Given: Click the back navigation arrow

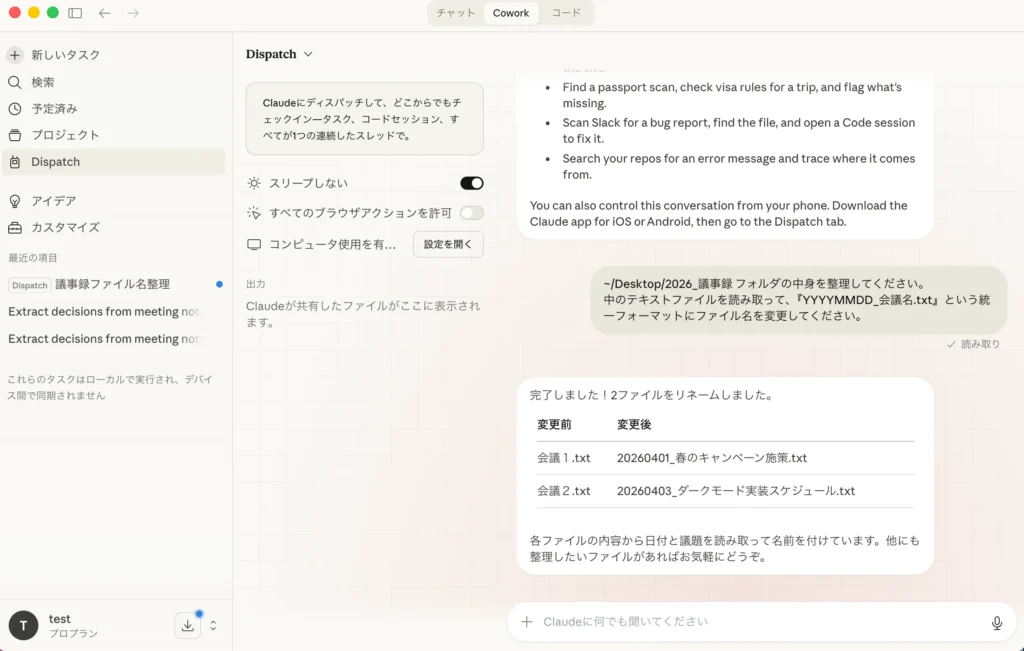Looking at the screenshot, I should pos(105,13).
